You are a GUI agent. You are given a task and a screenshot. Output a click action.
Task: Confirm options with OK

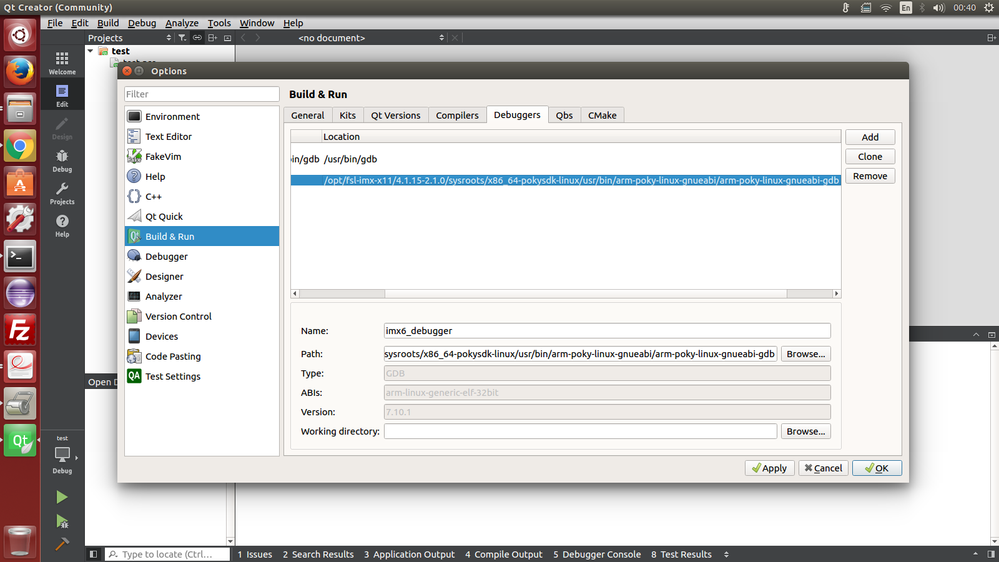[877, 468]
